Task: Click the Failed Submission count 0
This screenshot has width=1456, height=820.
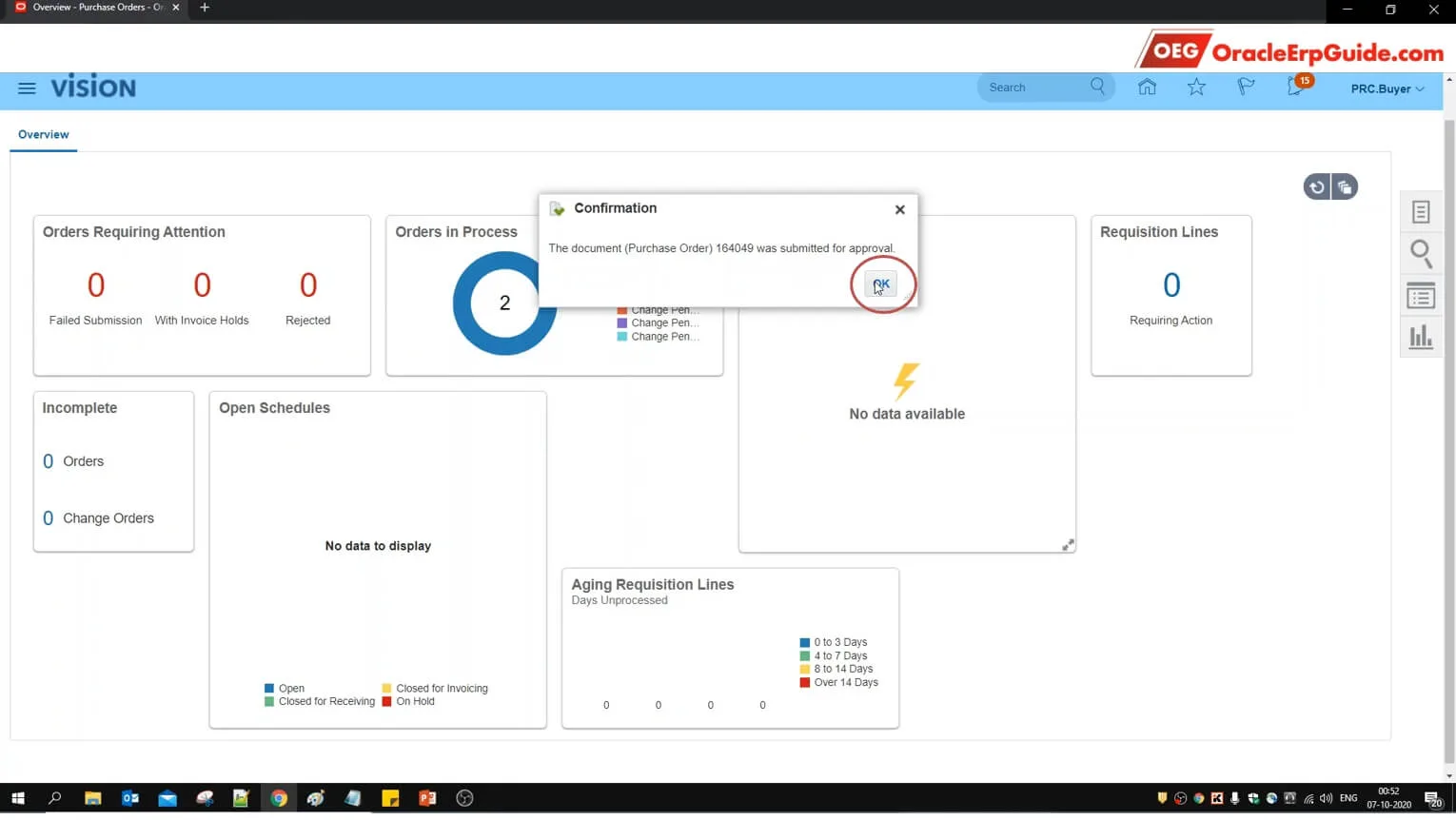Action: click(96, 285)
